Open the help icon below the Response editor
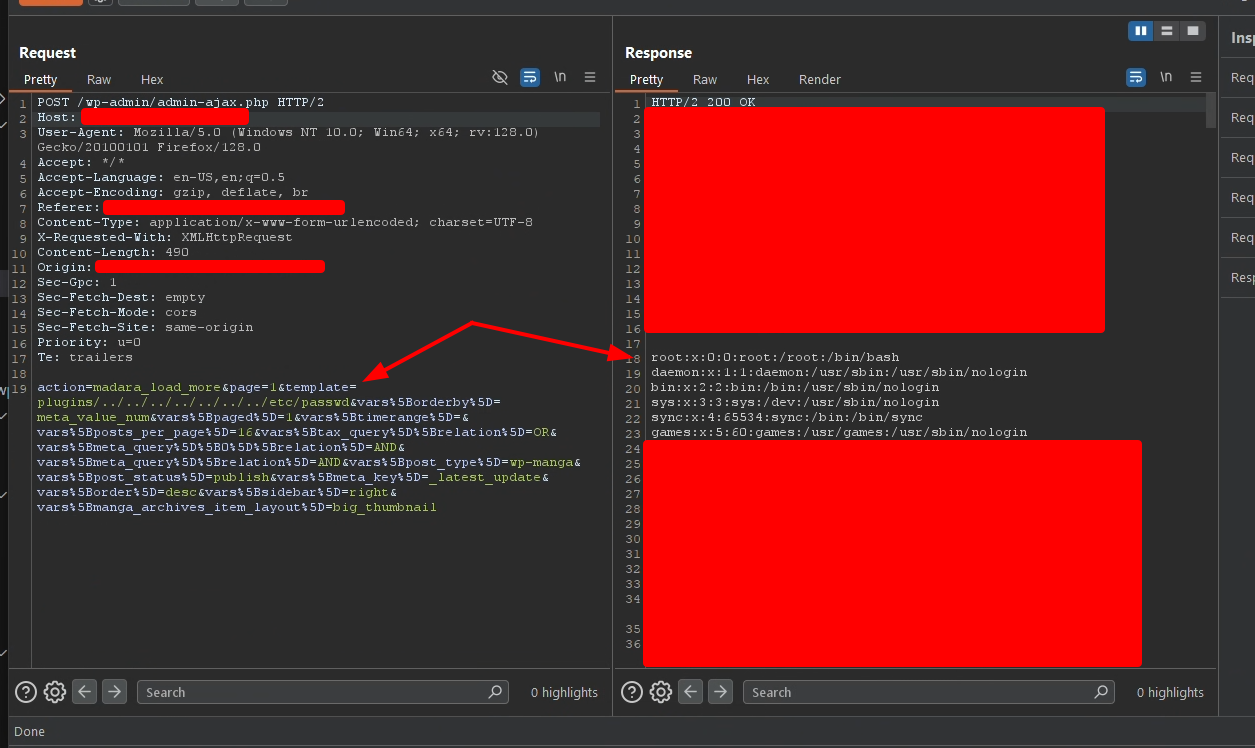Viewport: 1255px width, 748px height. click(633, 691)
